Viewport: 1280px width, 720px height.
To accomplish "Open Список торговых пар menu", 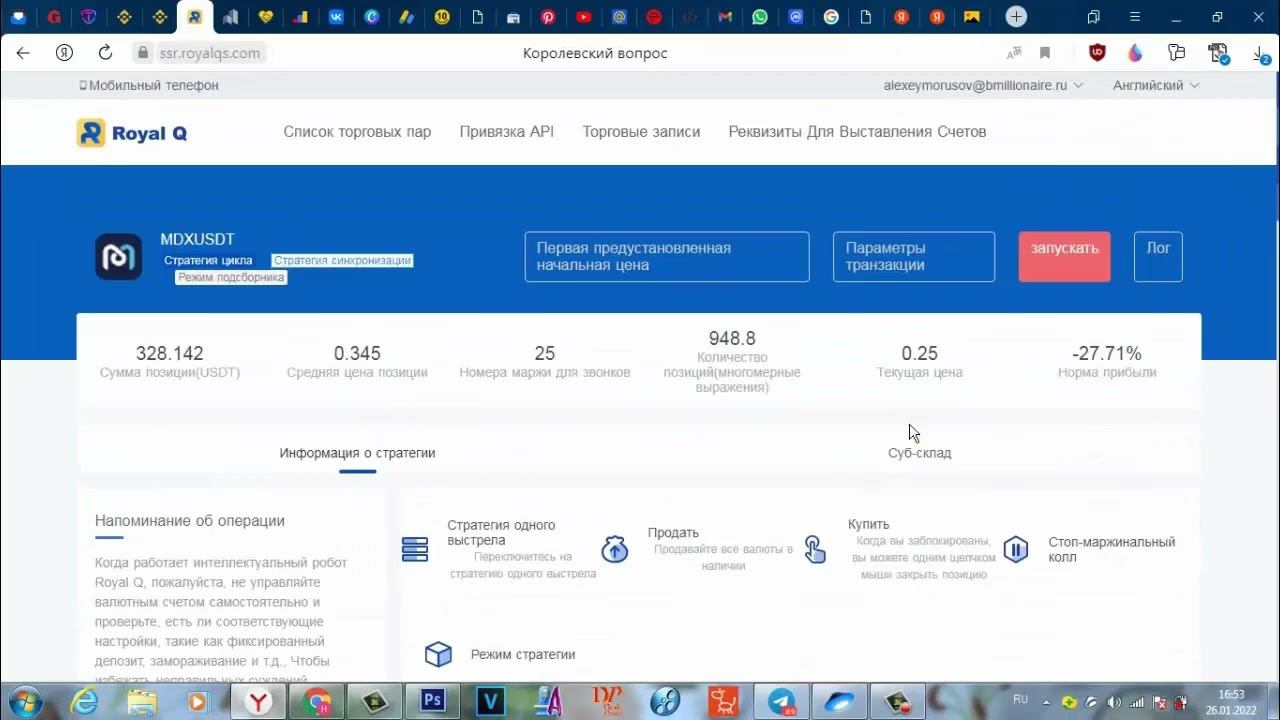I will click(357, 132).
